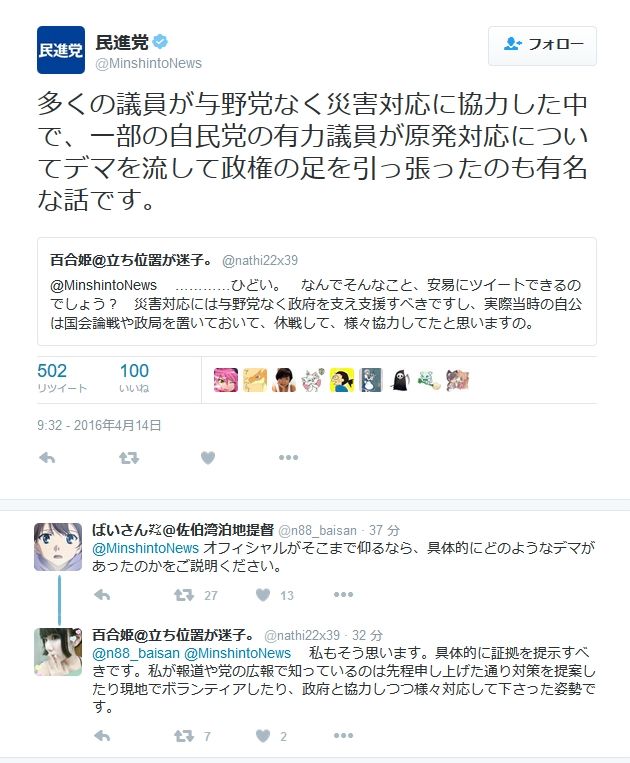This screenshot has height=763, width=630.
Task: Open the grim reaper liker avatar
Action: click(x=400, y=380)
